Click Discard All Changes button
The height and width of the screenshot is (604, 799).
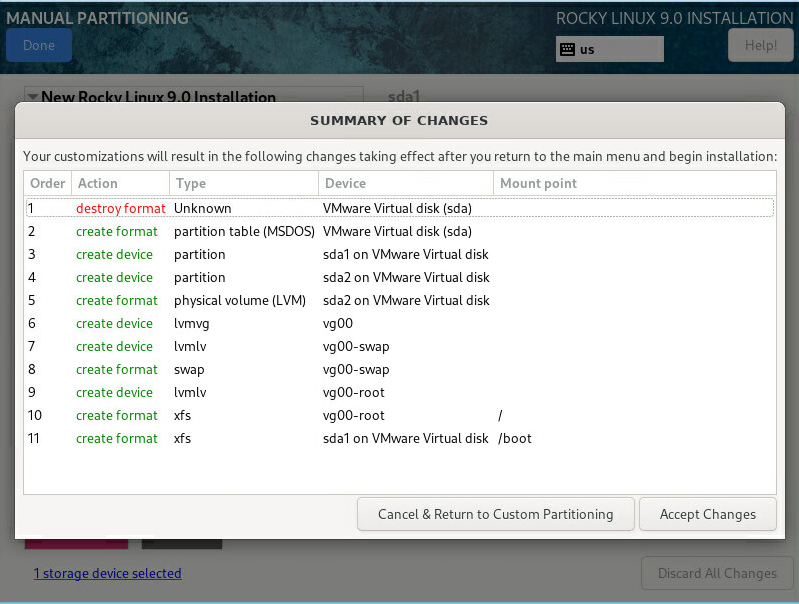pyautogui.click(x=717, y=573)
